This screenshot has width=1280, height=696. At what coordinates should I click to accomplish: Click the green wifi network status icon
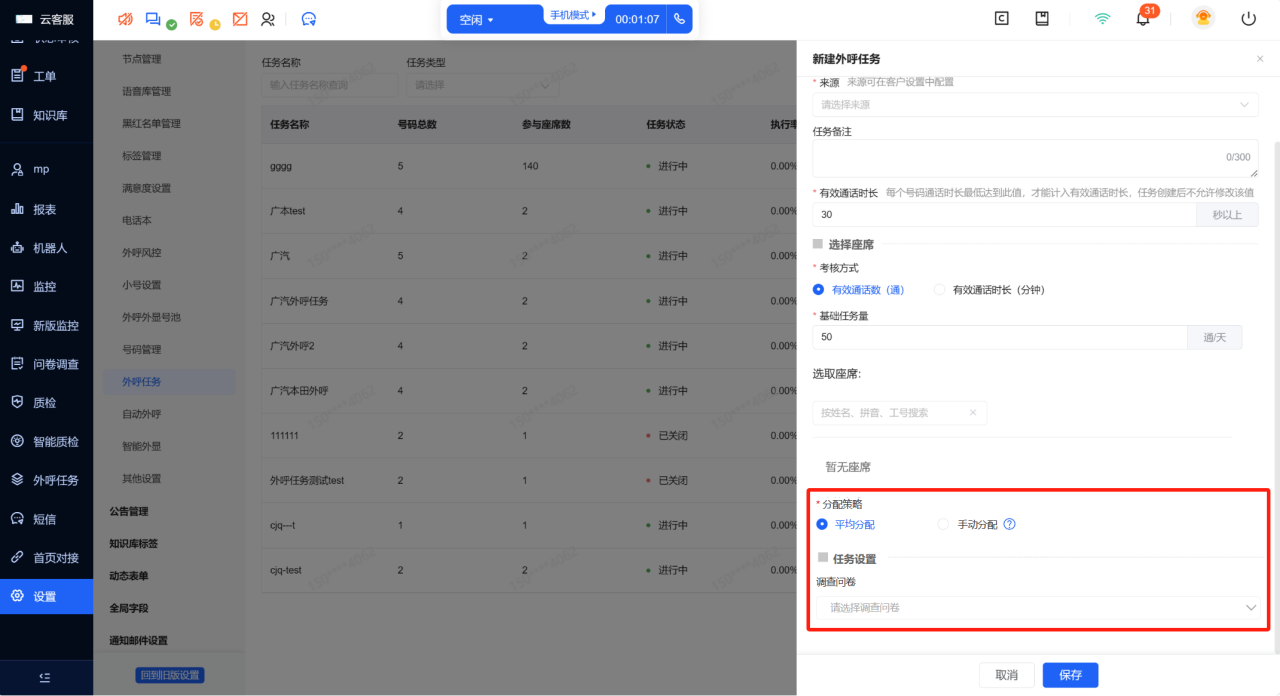[x=1102, y=18]
